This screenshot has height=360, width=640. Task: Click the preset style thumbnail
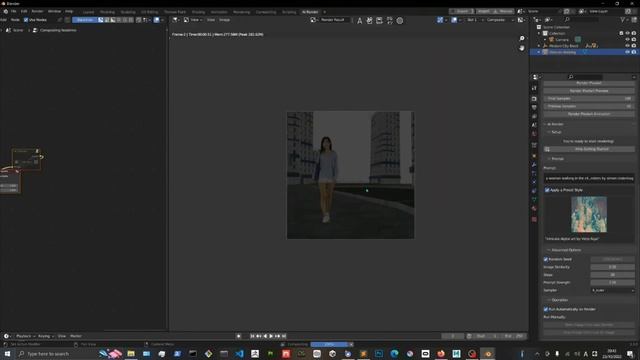pyautogui.click(x=589, y=214)
